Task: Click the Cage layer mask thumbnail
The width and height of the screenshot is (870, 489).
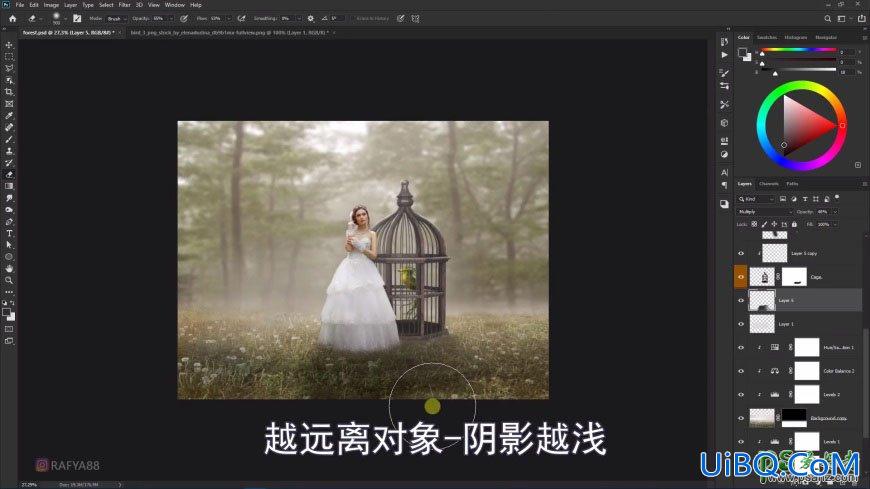Action: click(x=794, y=276)
